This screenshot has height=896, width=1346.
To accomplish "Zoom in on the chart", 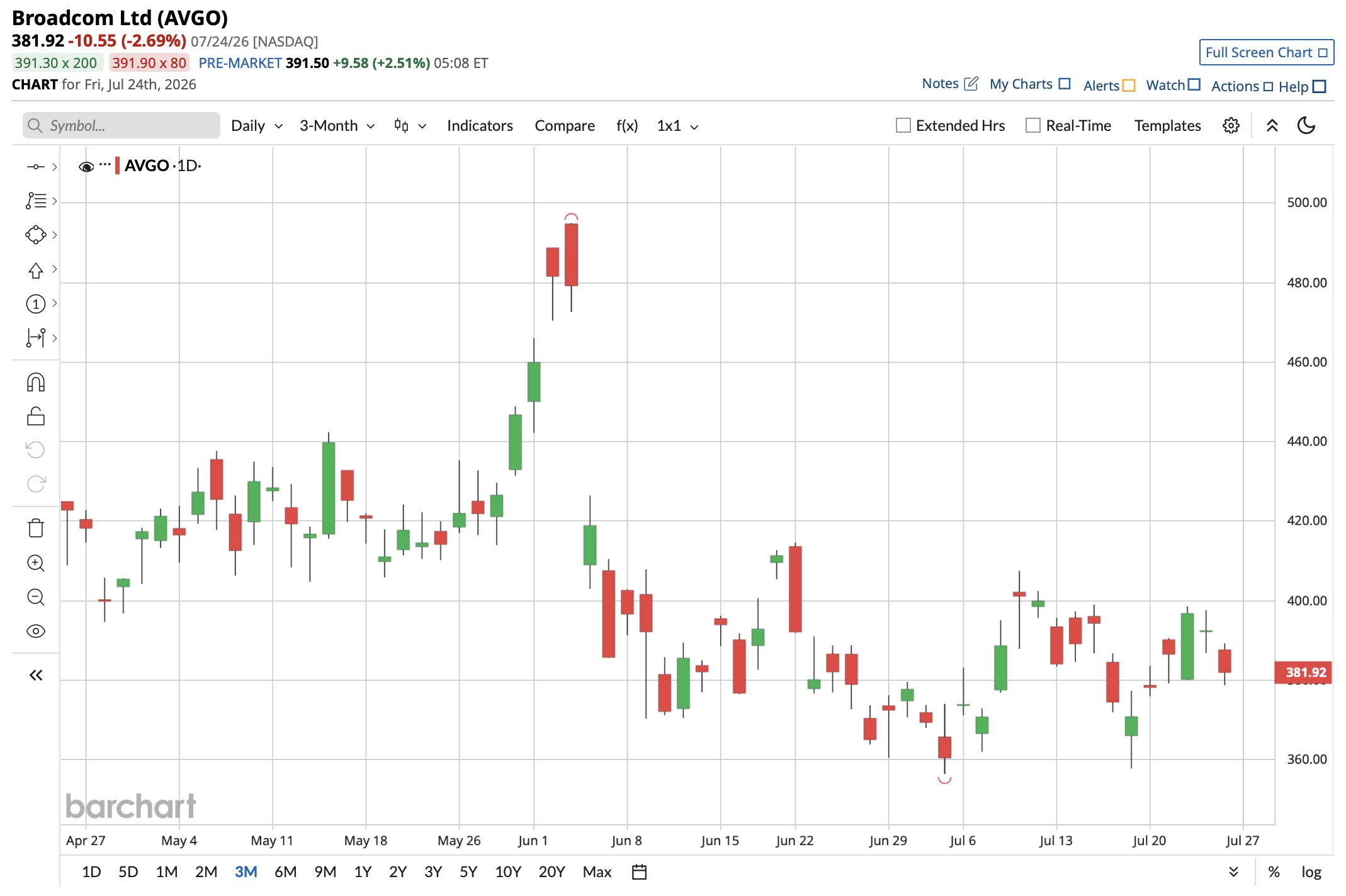I will click(x=36, y=563).
